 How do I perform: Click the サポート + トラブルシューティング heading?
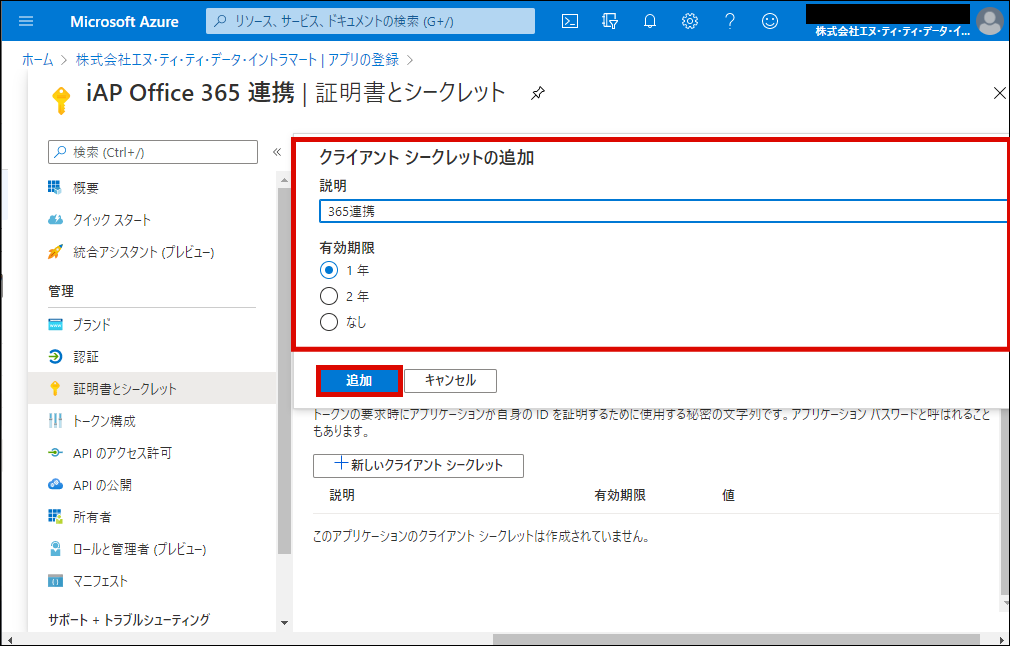[129, 620]
